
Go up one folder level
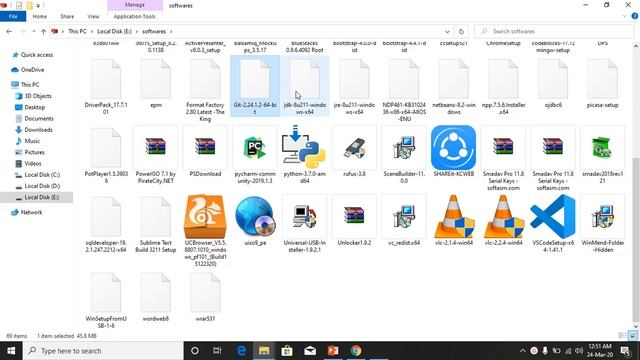(x=43, y=31)
